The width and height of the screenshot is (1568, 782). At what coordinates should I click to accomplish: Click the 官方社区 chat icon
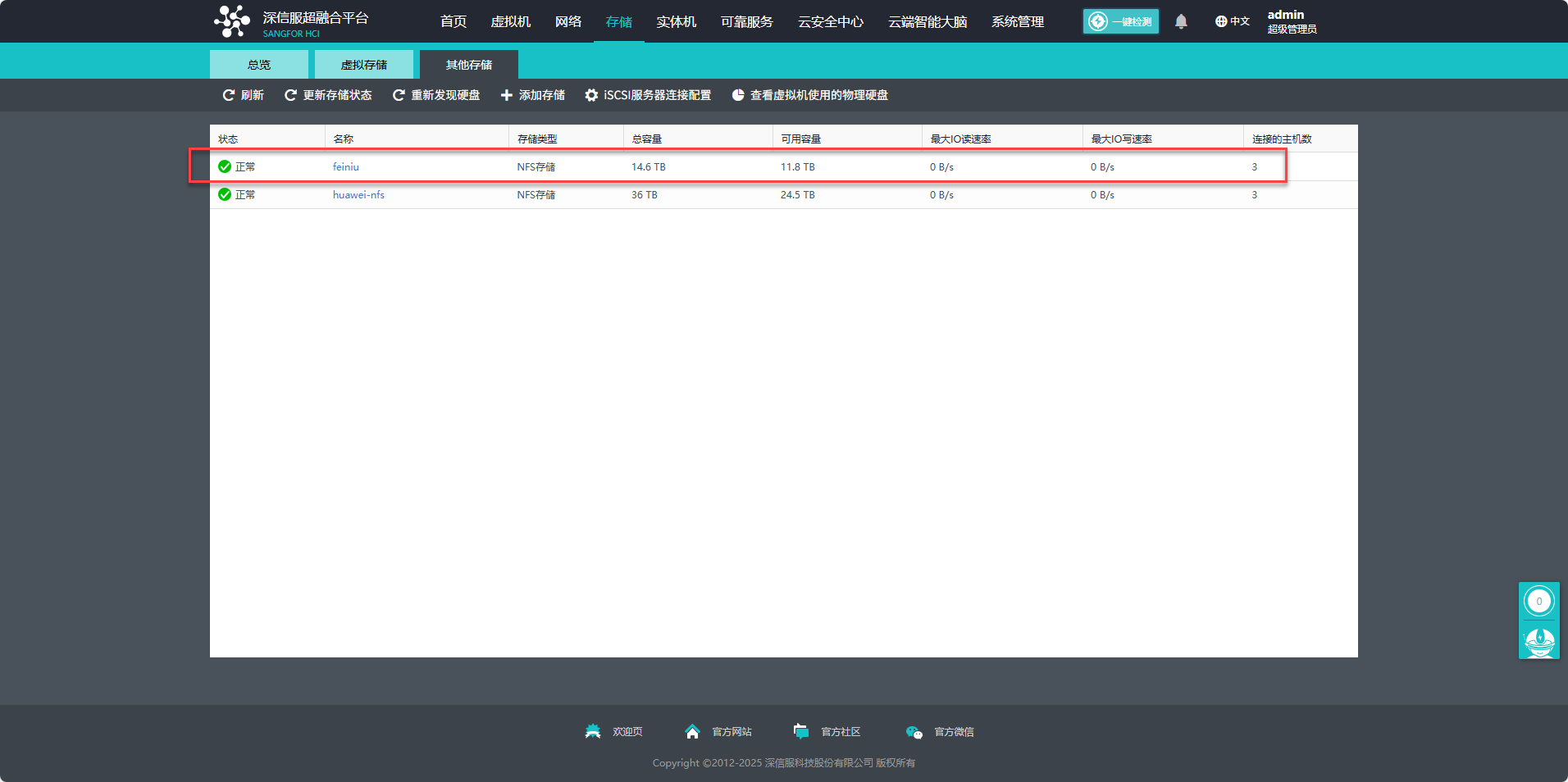(x=801, y=731)
